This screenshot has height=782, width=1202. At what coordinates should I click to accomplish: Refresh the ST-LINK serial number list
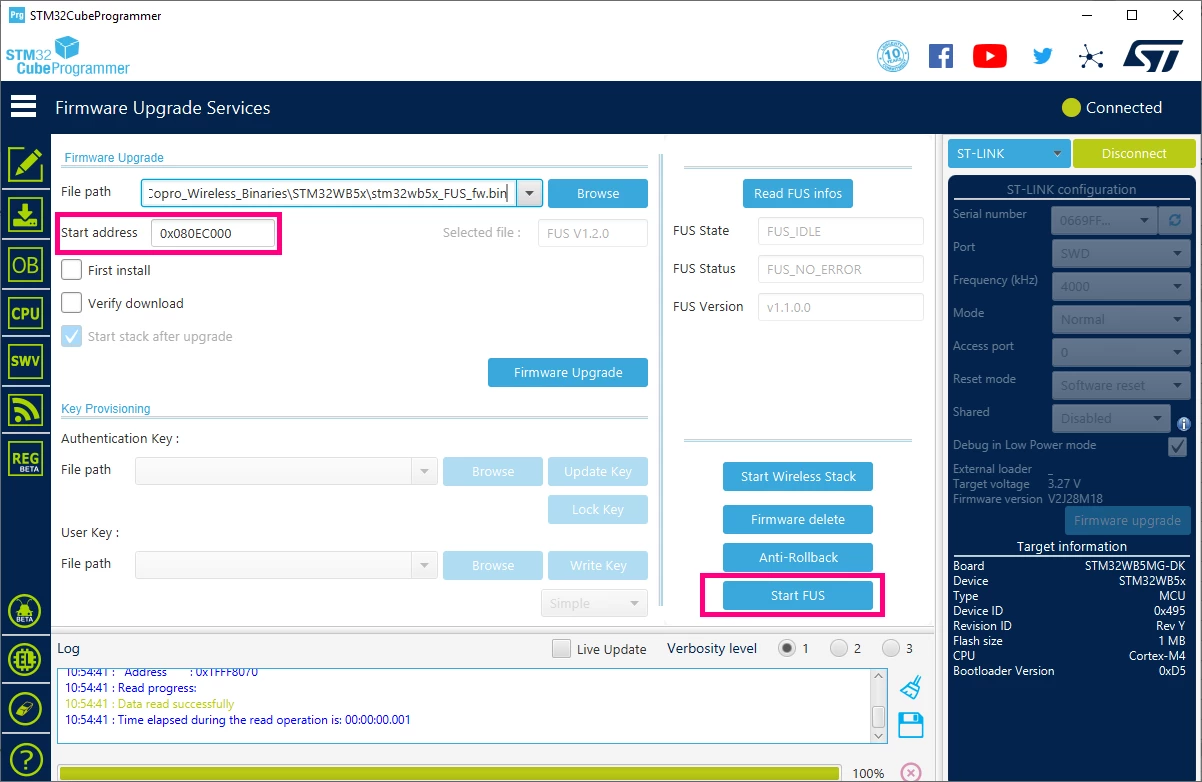pos(1173,219)
